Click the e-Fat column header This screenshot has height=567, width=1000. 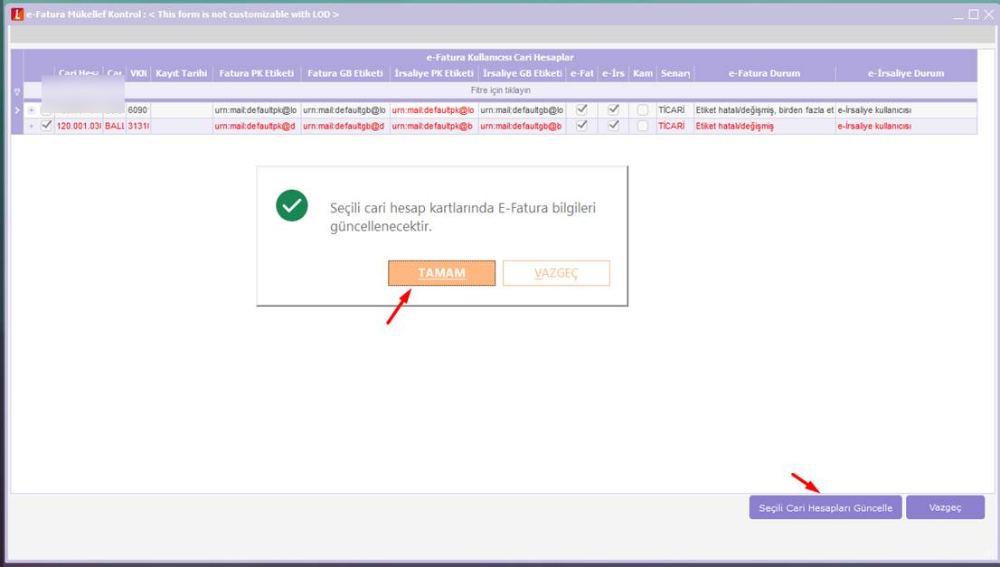tap(582, 73)
